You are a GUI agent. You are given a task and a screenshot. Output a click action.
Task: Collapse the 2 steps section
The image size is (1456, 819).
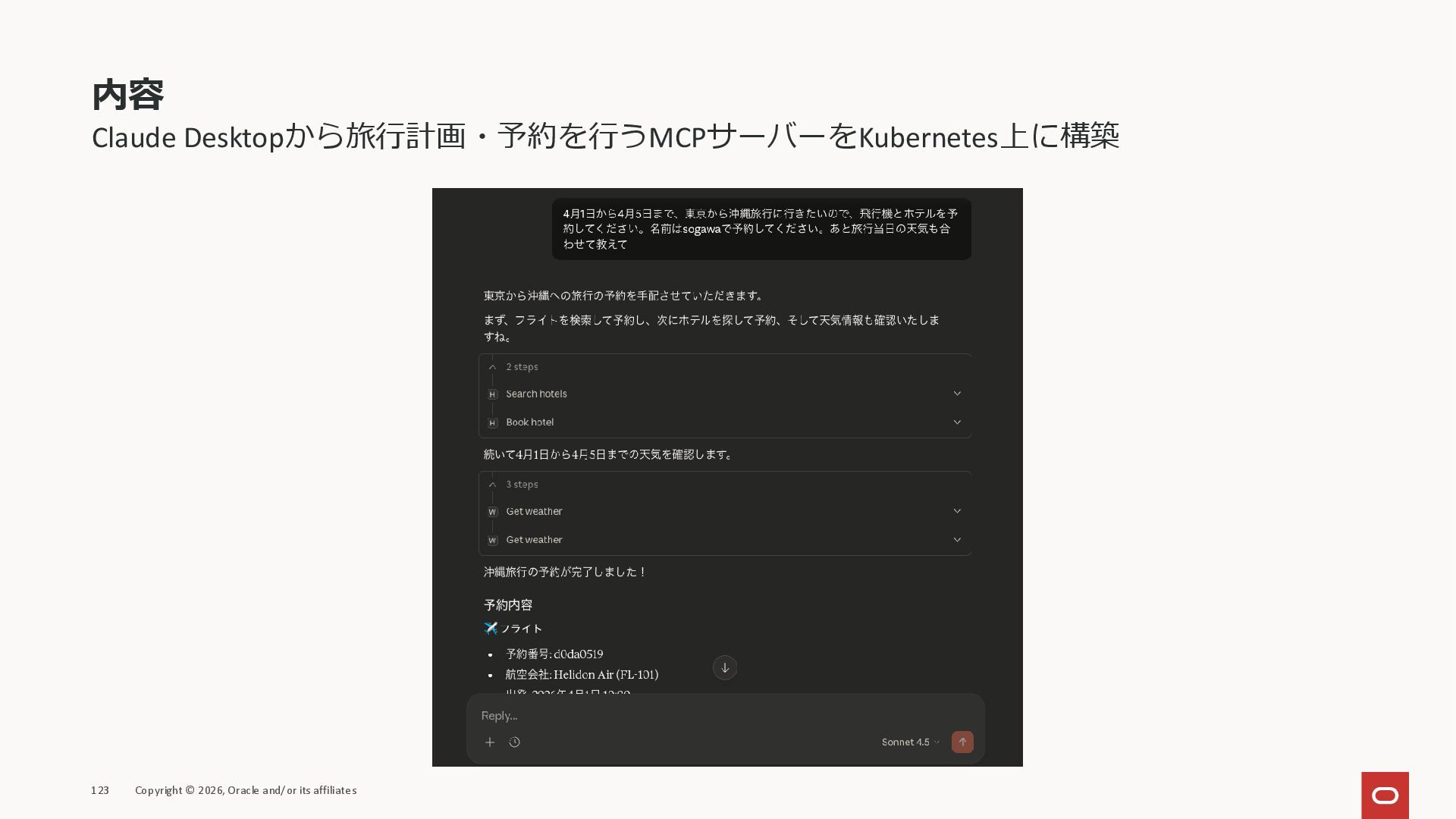(493, 367)
